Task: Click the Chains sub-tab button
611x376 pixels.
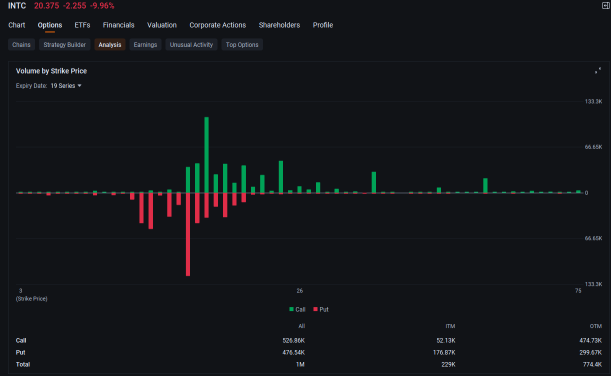Action: coord(21,45)
